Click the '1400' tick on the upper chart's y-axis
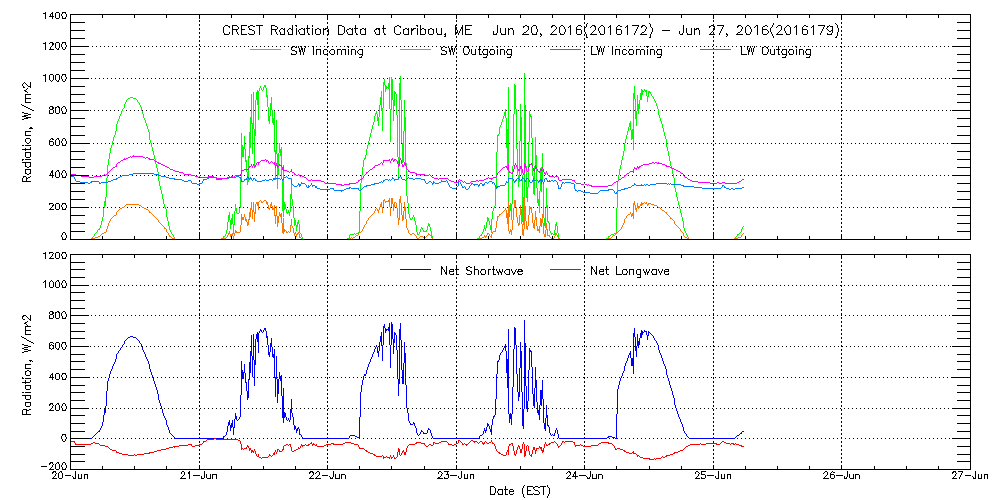Image resolution: width=1000 pixels, height=500 pixels. (55, 18)
